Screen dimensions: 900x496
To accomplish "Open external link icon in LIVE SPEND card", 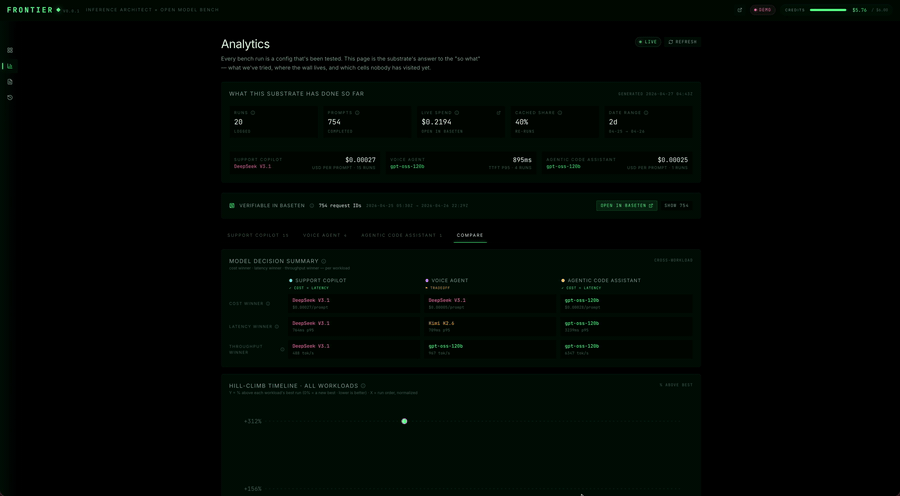I will (498, 113).
